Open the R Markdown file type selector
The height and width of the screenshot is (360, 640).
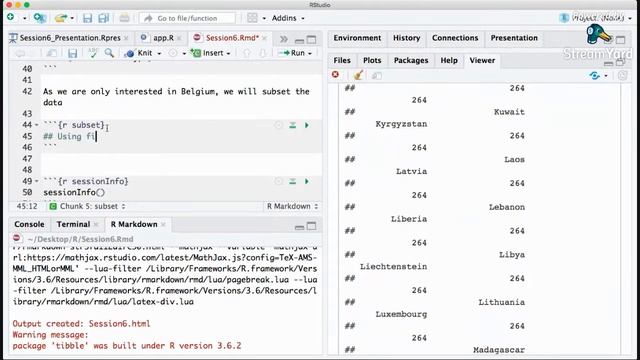(x=292, y=207)
